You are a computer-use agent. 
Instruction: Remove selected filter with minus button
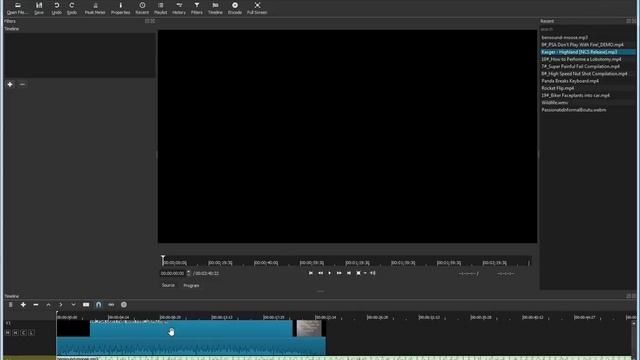(22, 84)
